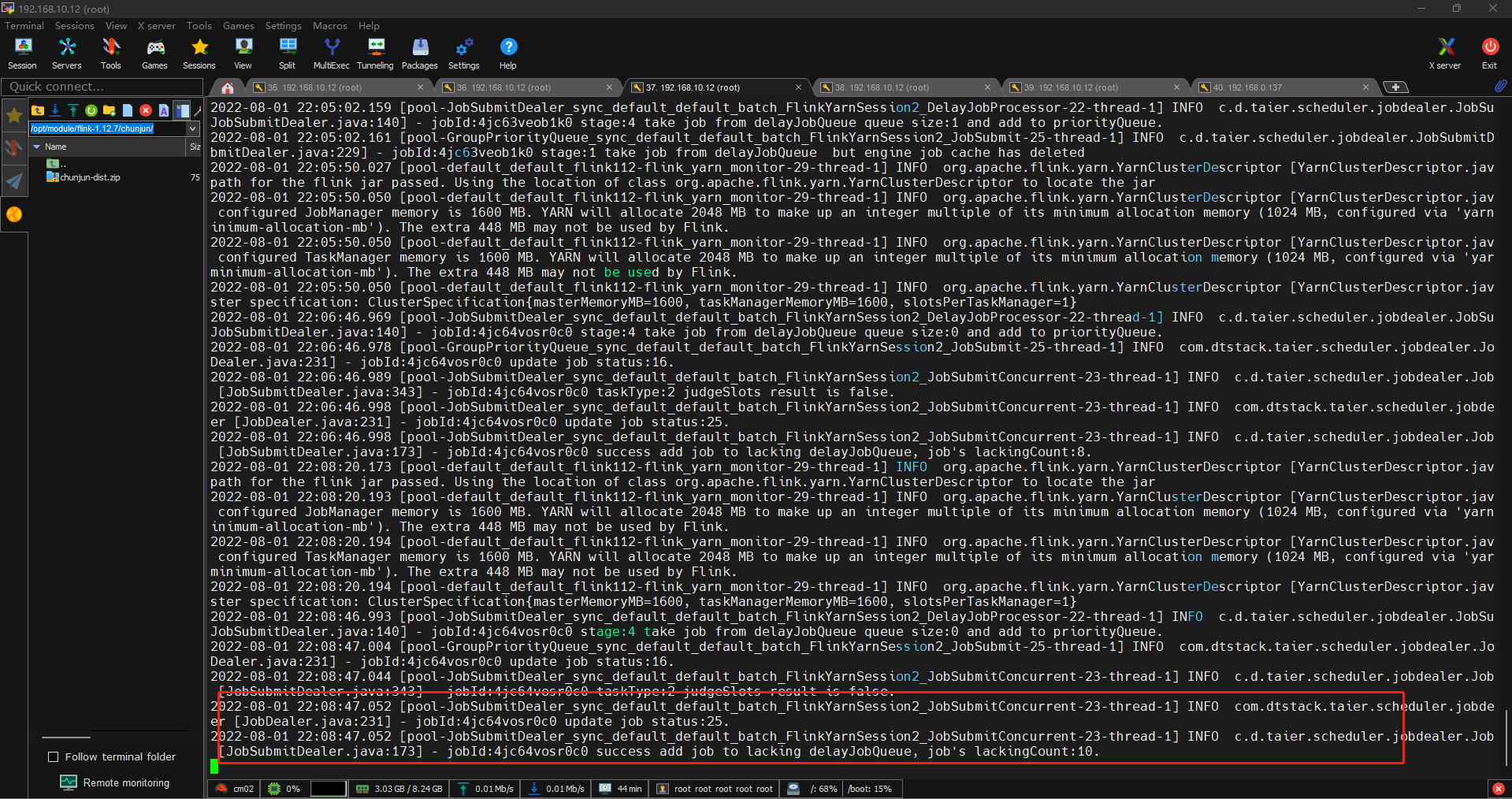Viewport: 1512px width, 799px height.
Task: Open the Quick connect field
Action: click(x=102, y=87)
